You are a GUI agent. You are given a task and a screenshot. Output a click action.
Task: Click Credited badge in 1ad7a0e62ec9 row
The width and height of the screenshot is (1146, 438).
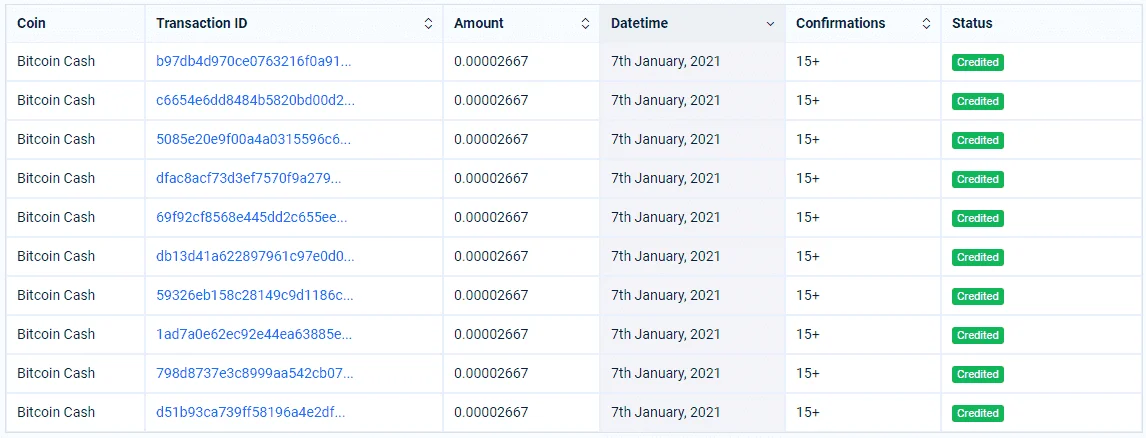978,335
